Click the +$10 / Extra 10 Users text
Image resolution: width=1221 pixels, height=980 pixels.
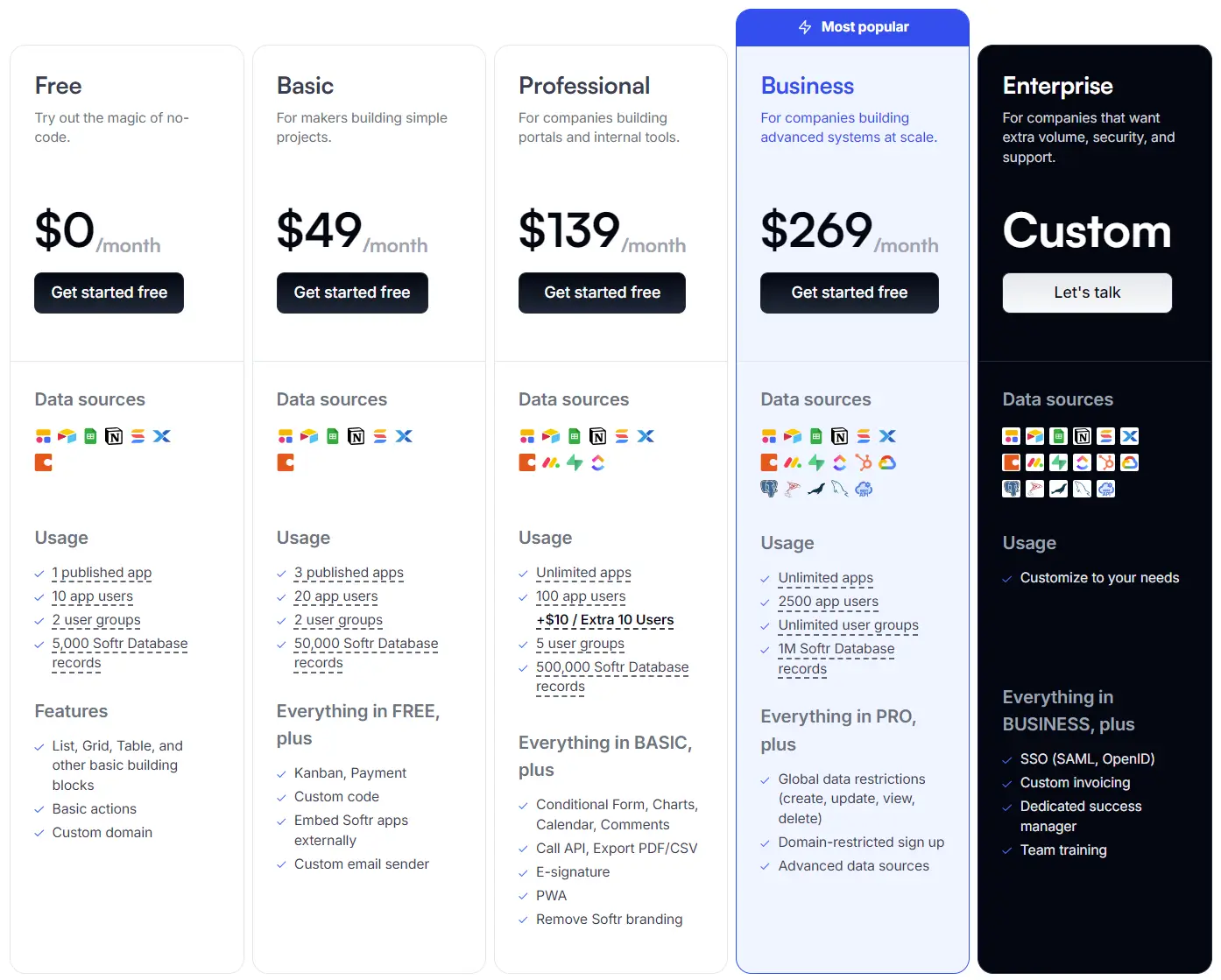[x=605, y=620]
